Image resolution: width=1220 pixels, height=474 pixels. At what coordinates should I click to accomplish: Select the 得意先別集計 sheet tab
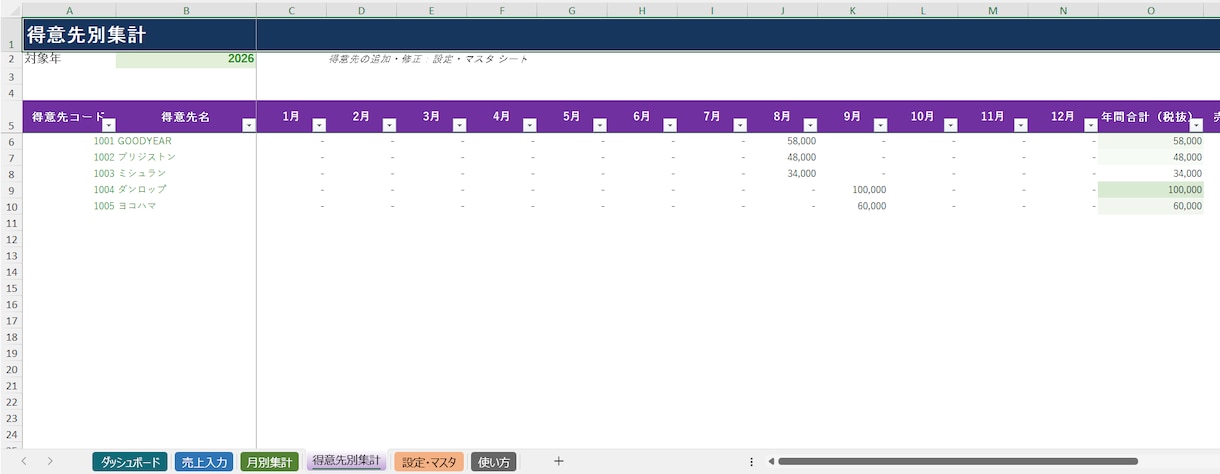[346, 461]
